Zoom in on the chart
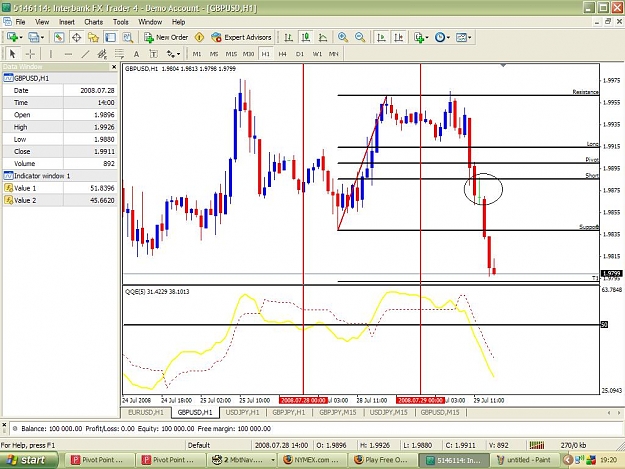This screenshot has width=625, height=469. coord(343,37)
